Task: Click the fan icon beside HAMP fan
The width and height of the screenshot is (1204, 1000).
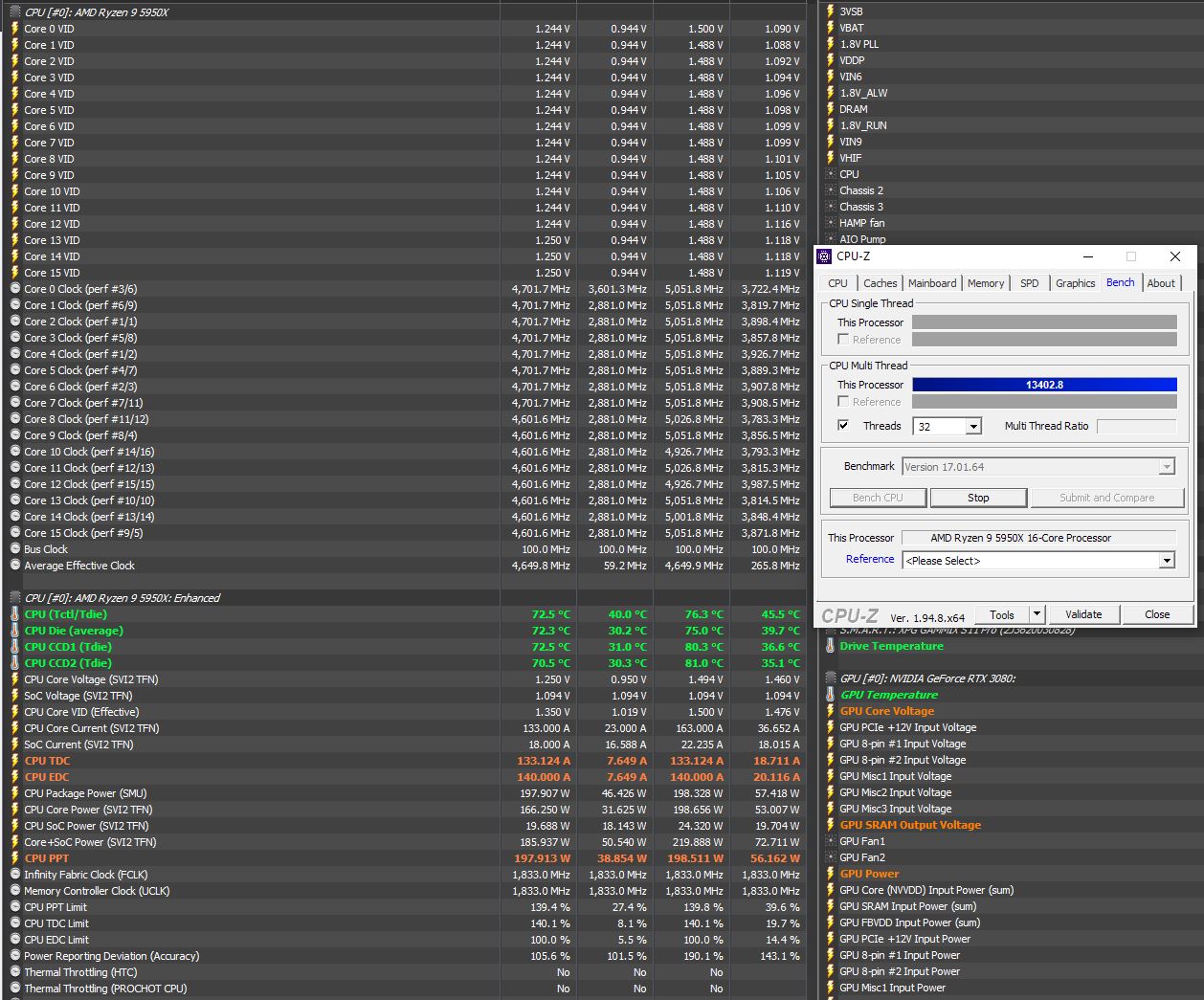Action: point(830,223)
